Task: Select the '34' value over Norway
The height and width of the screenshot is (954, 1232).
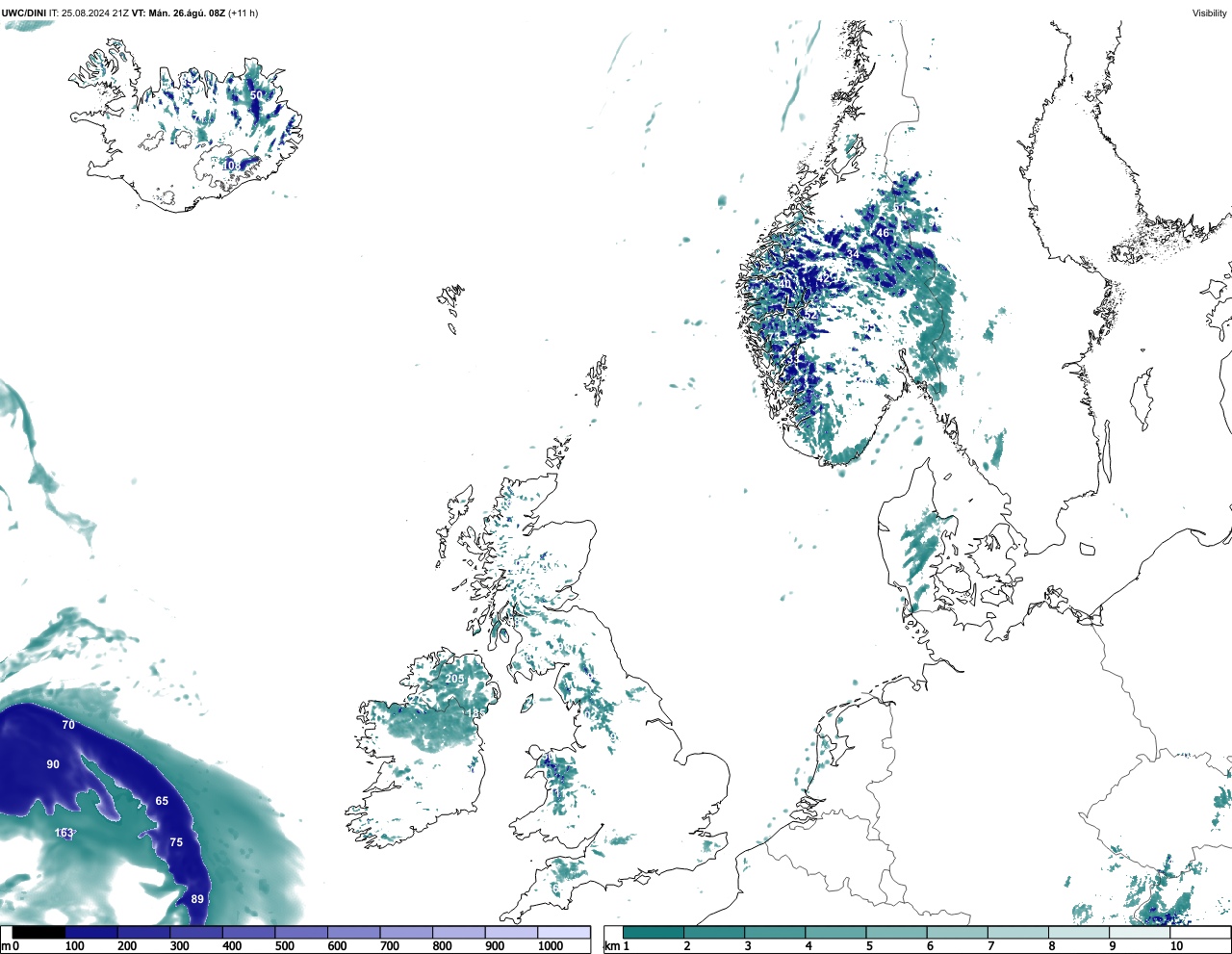Action: (x=853, y=254)
